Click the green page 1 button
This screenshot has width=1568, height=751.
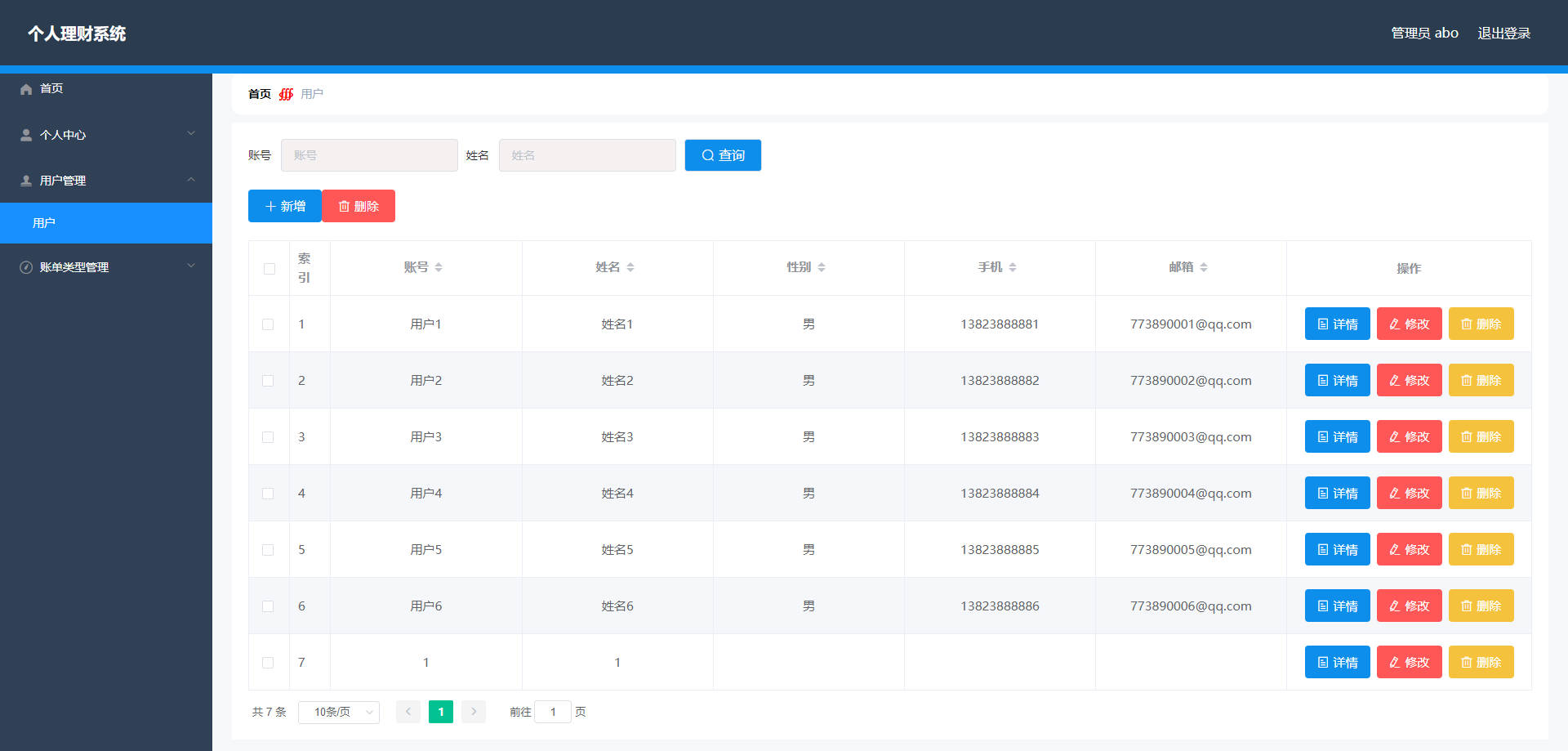[x=441, y=712]
